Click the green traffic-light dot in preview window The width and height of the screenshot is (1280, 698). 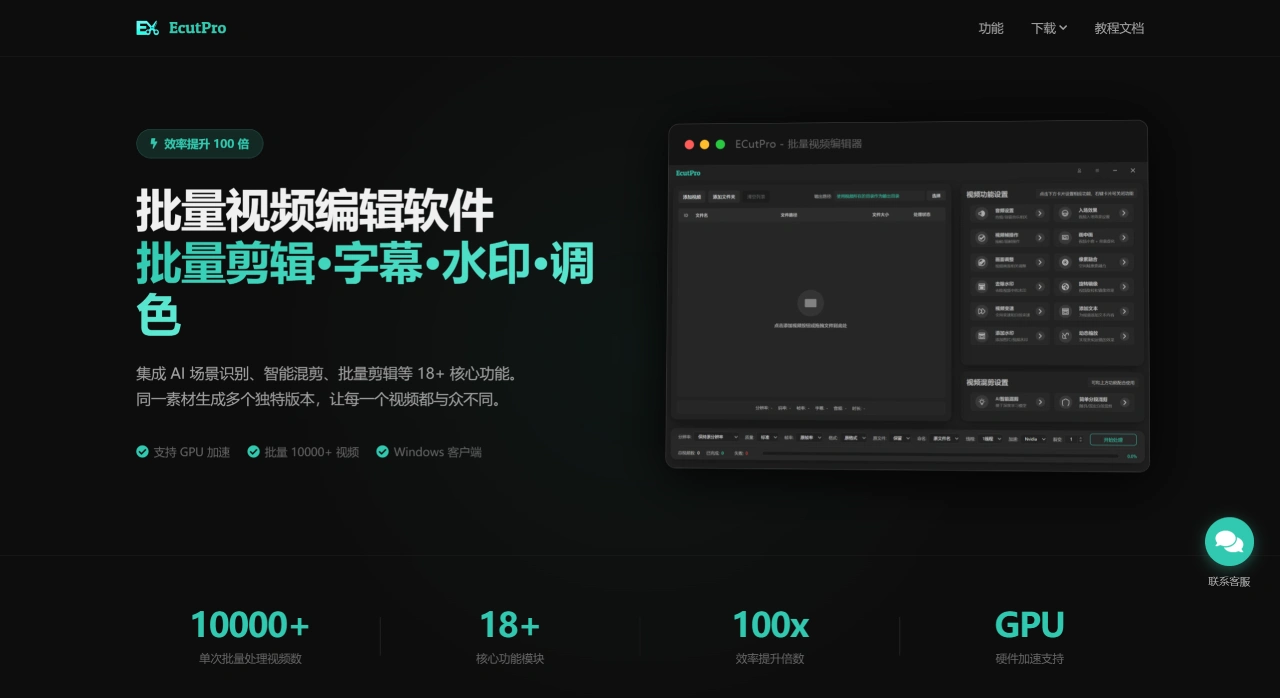click(x=720, y=145)
